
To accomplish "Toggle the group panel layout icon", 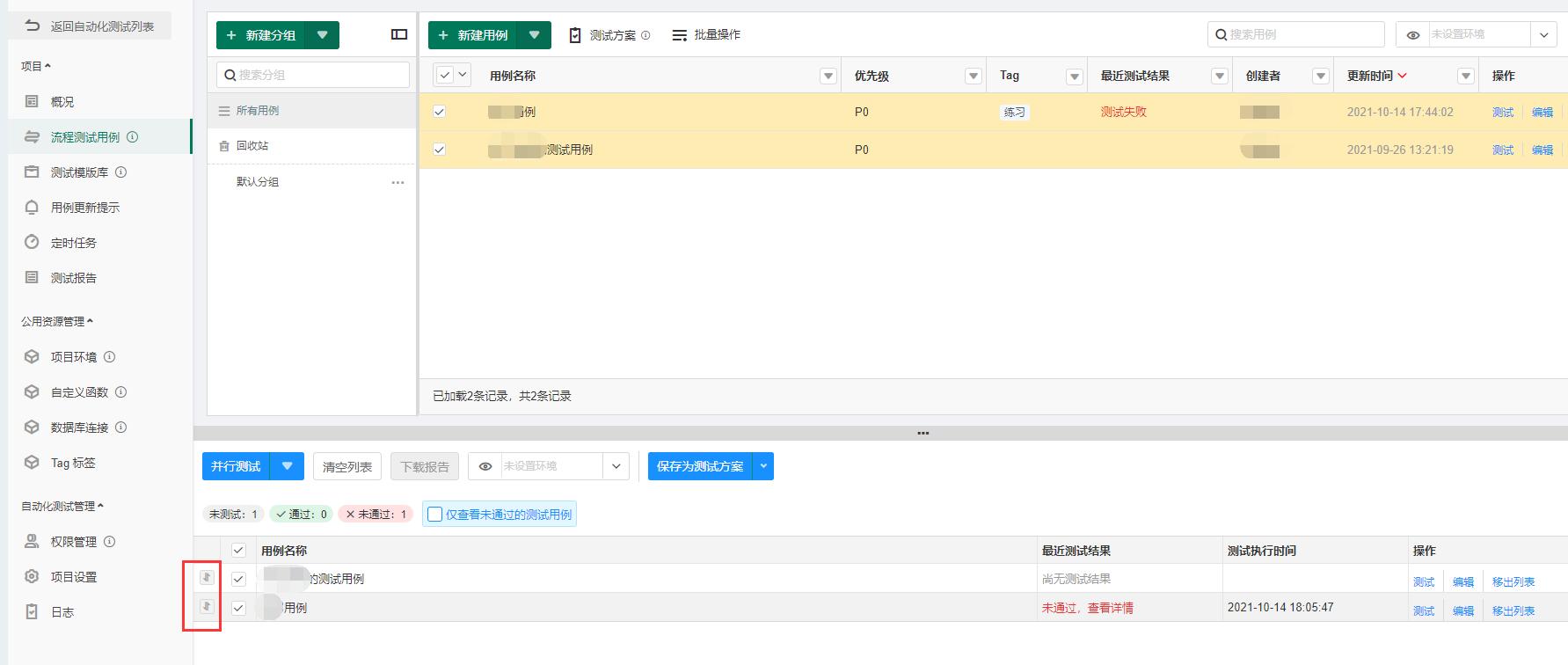I will 399,34.
